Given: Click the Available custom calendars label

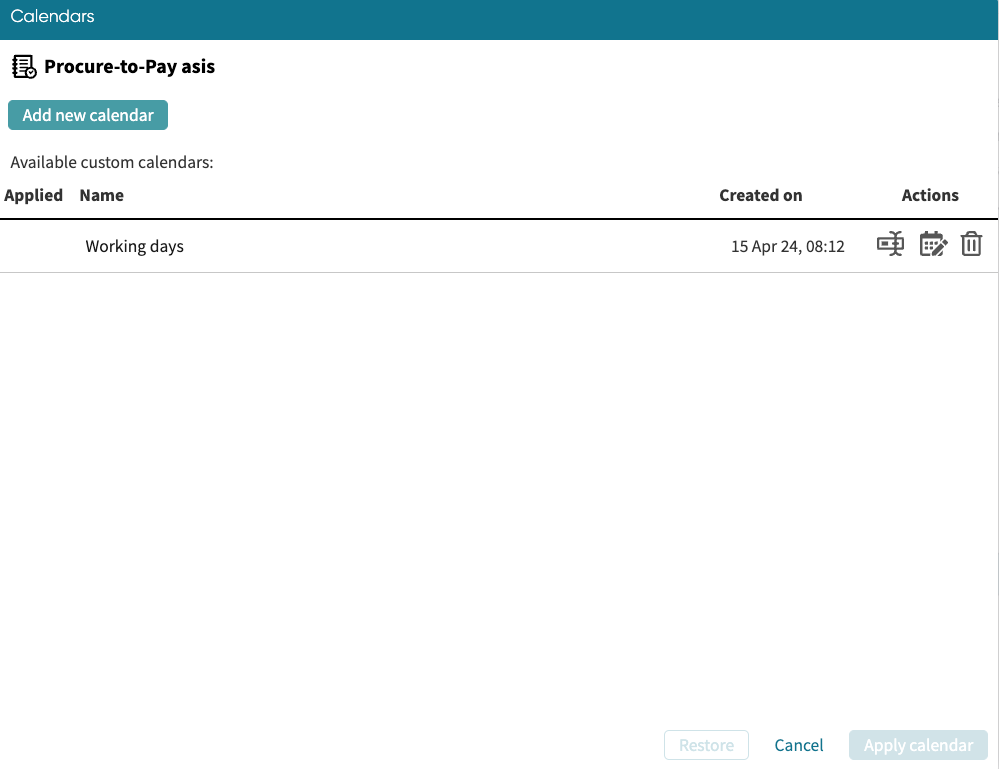Looking at the screenshot, I should tap(112, 162).
